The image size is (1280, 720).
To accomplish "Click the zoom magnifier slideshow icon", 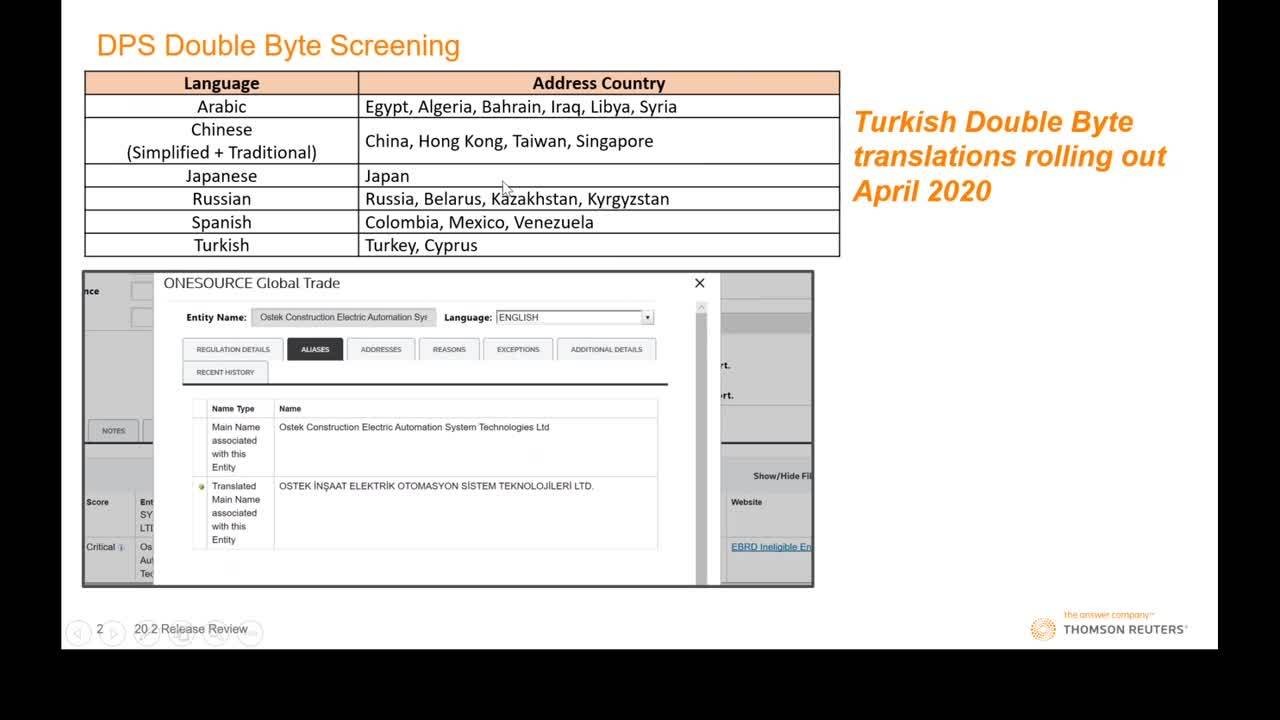I will (x=215, y=631).
